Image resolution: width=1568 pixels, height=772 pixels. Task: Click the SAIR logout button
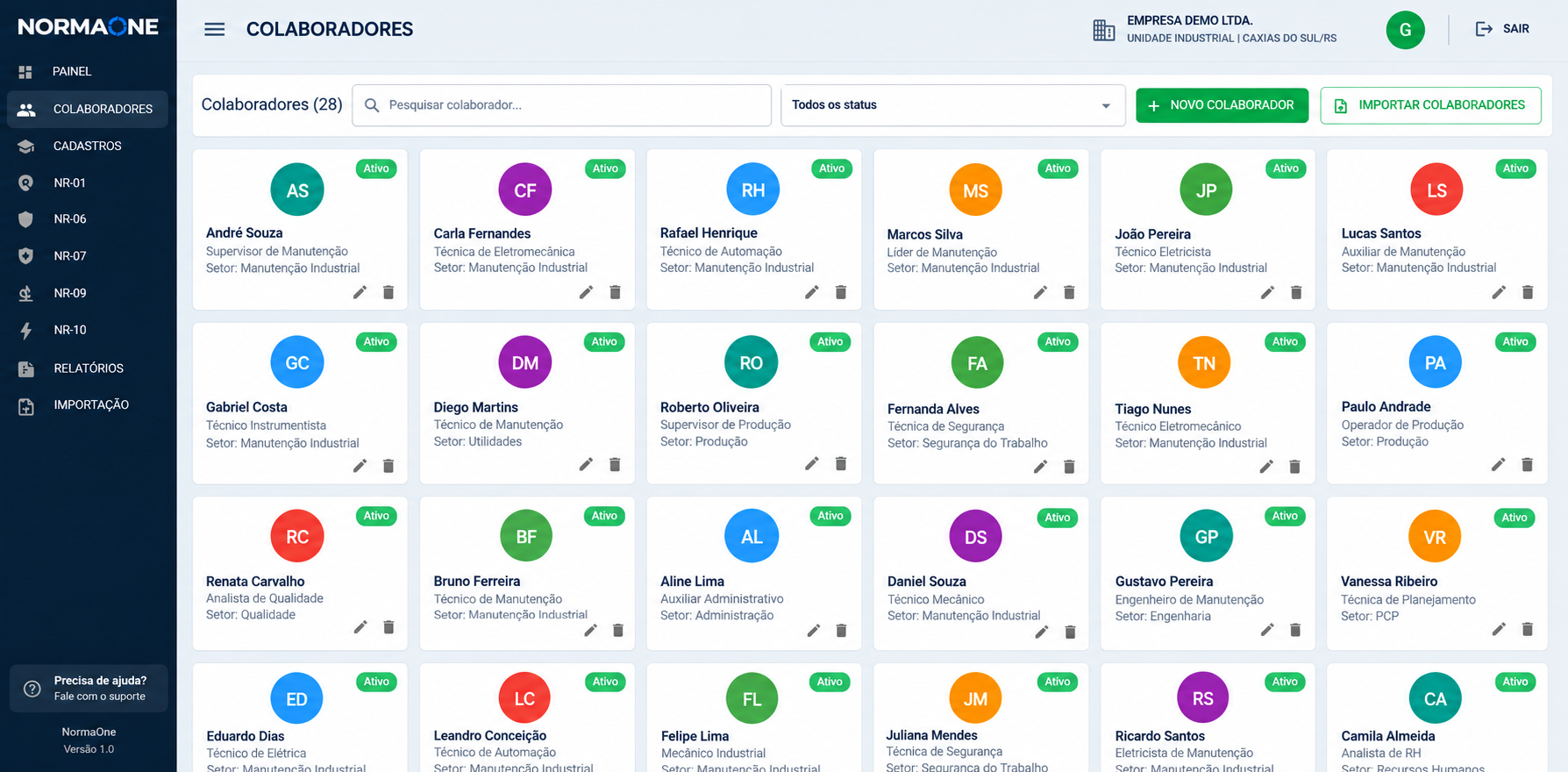1502,29
